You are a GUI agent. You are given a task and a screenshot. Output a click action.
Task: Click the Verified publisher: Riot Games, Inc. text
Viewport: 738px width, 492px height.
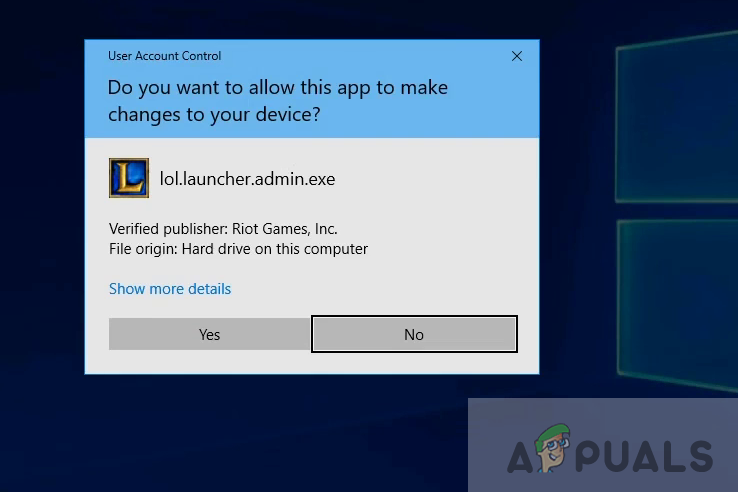click(223, 229)
